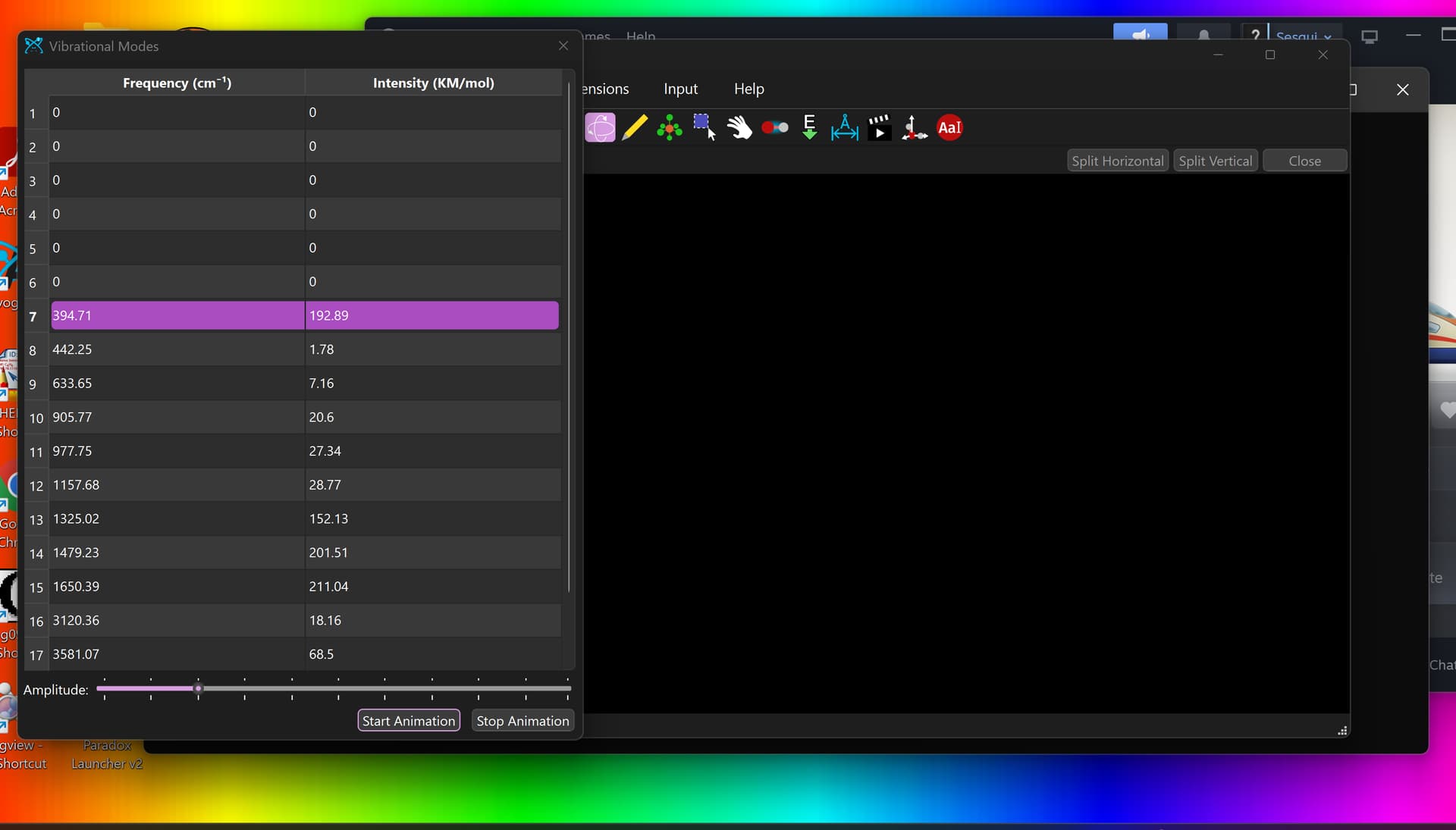
Task: Select the yellow pencil Draw tool
Action: pyautogui.click(x=635, y=127)
